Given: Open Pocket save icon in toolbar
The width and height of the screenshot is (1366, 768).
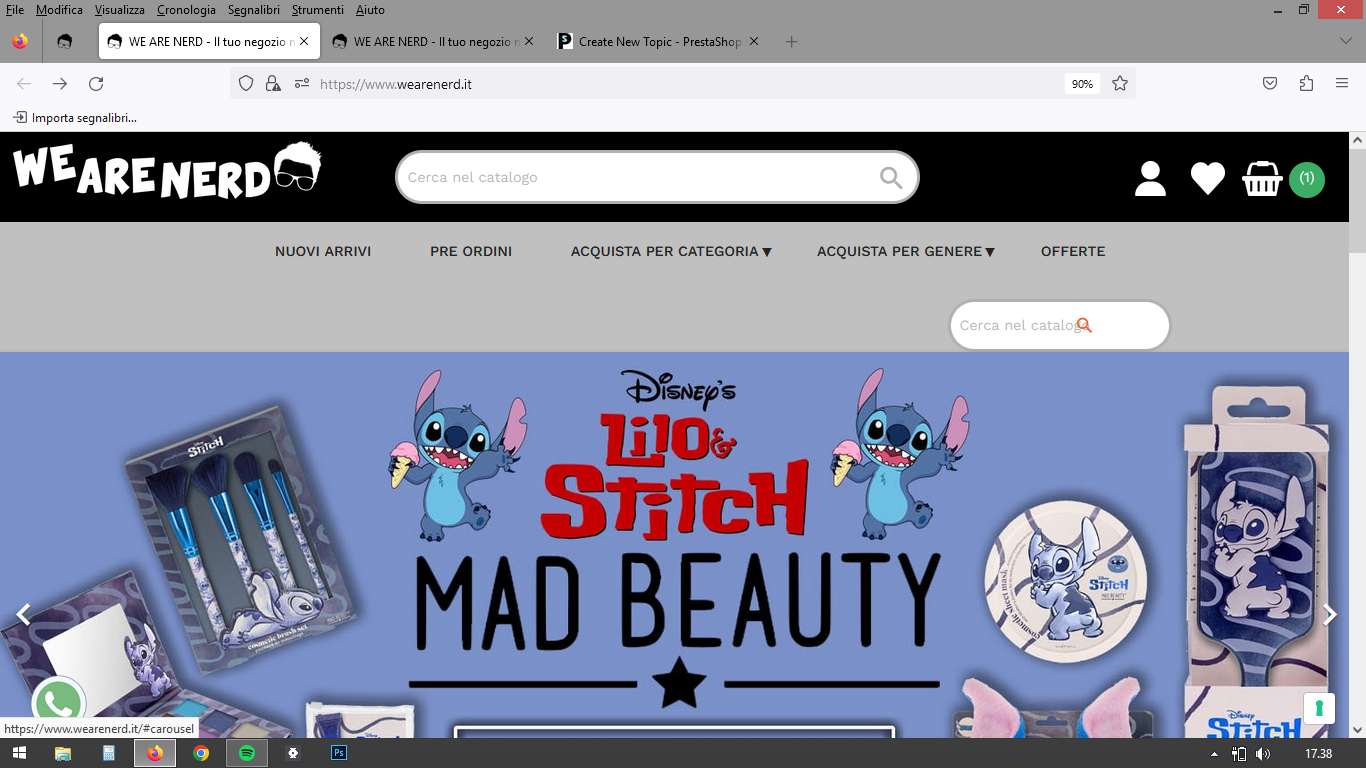Looking at the screenshot, I should point(1270,84).
